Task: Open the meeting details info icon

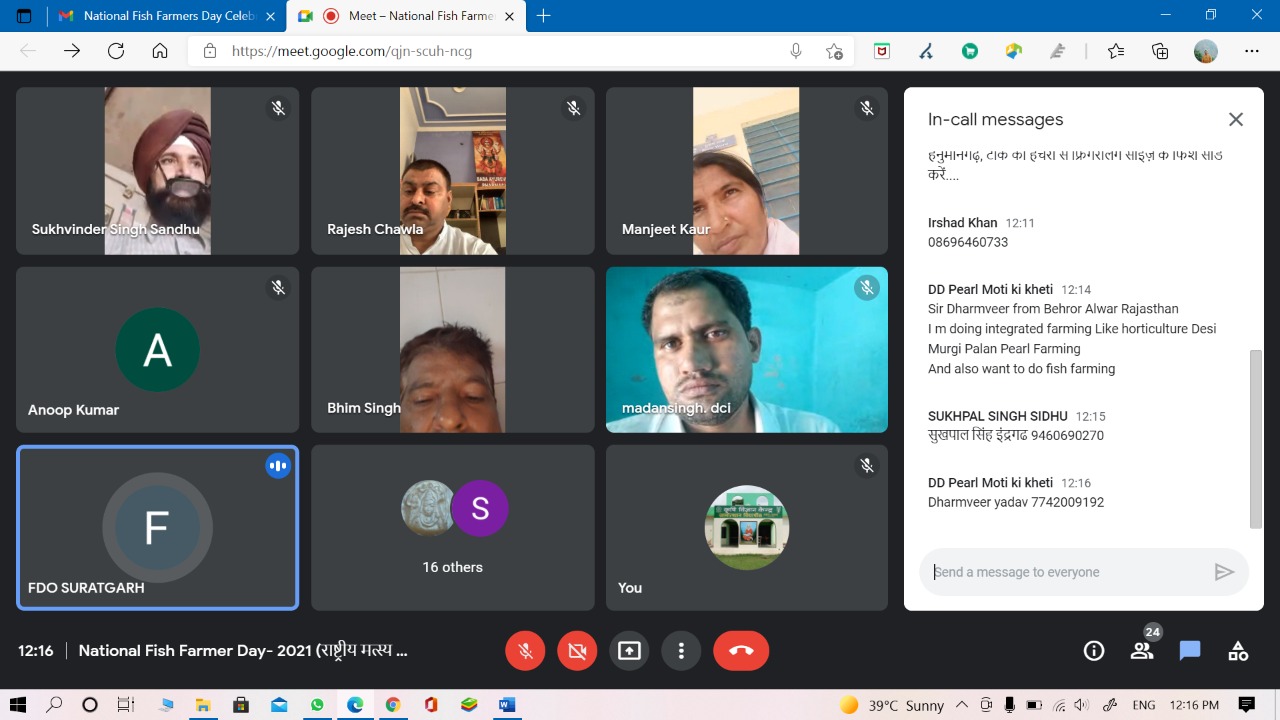Action: pos(1094,651)
